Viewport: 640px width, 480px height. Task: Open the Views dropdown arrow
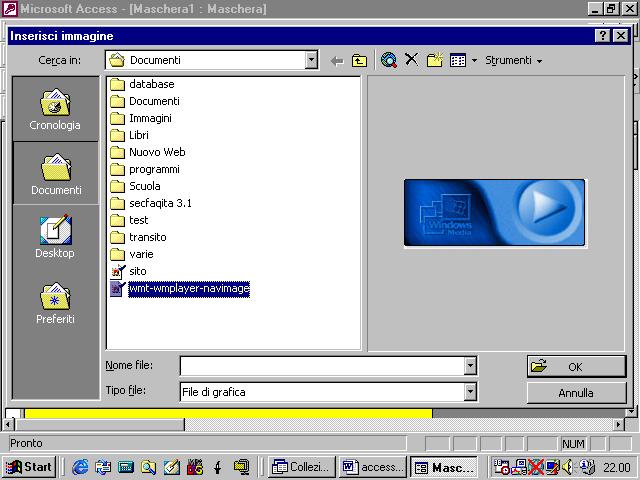474,61
